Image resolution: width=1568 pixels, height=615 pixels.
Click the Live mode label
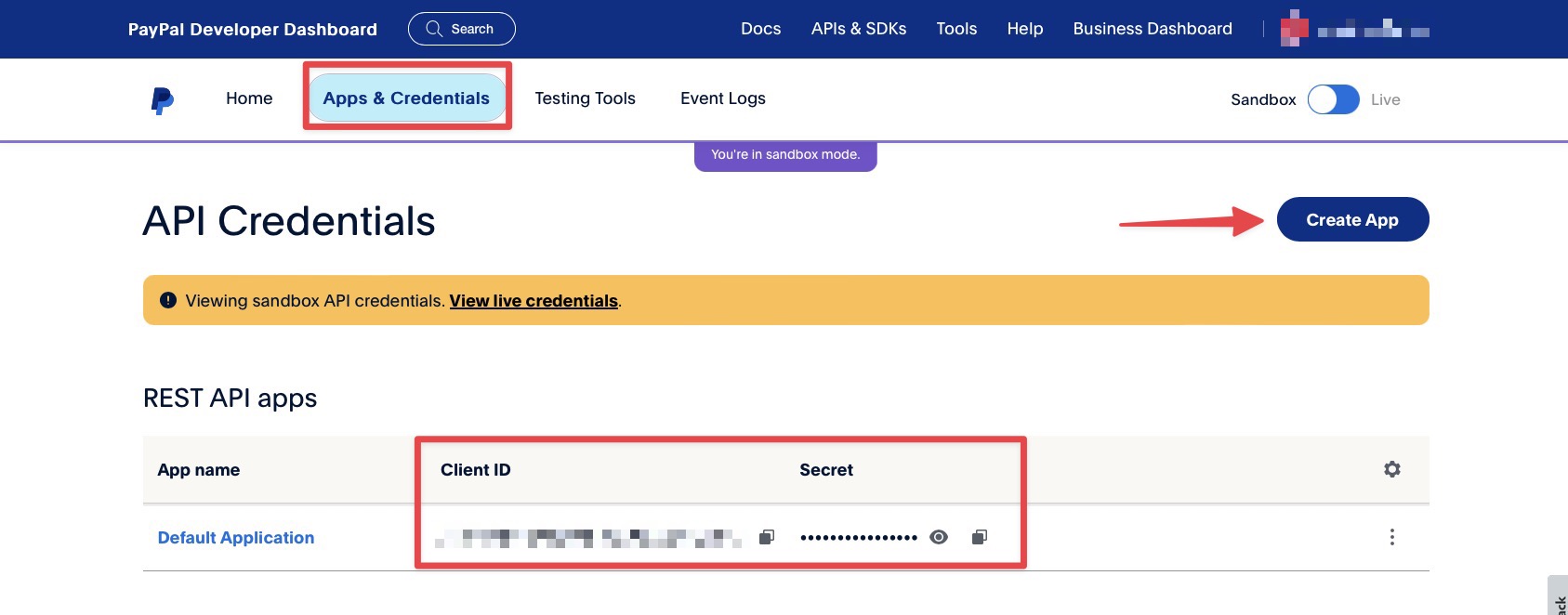(1385, 99)
